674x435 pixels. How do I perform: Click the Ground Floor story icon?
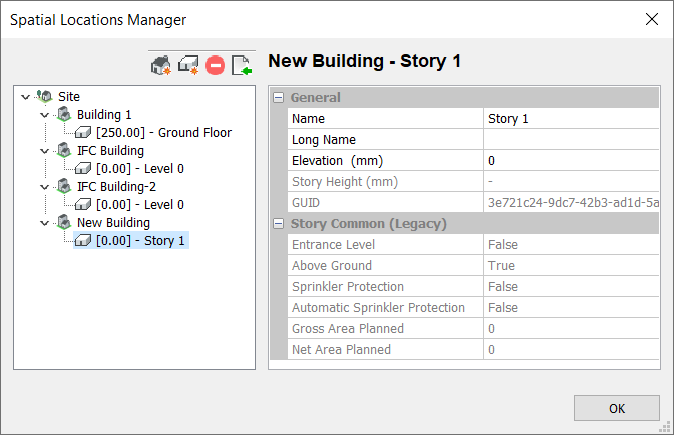[83, 132]
